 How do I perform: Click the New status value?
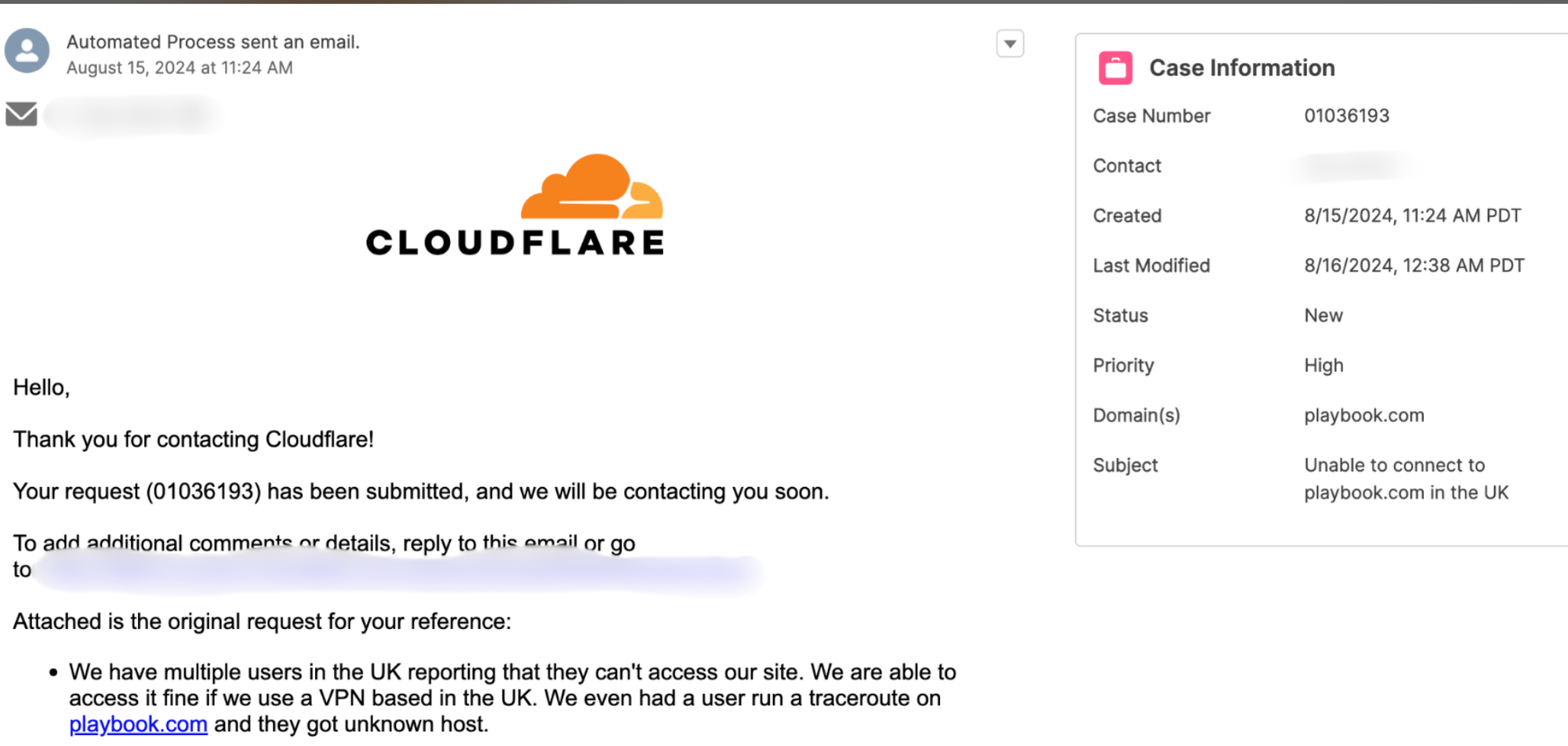[1323, 315]
